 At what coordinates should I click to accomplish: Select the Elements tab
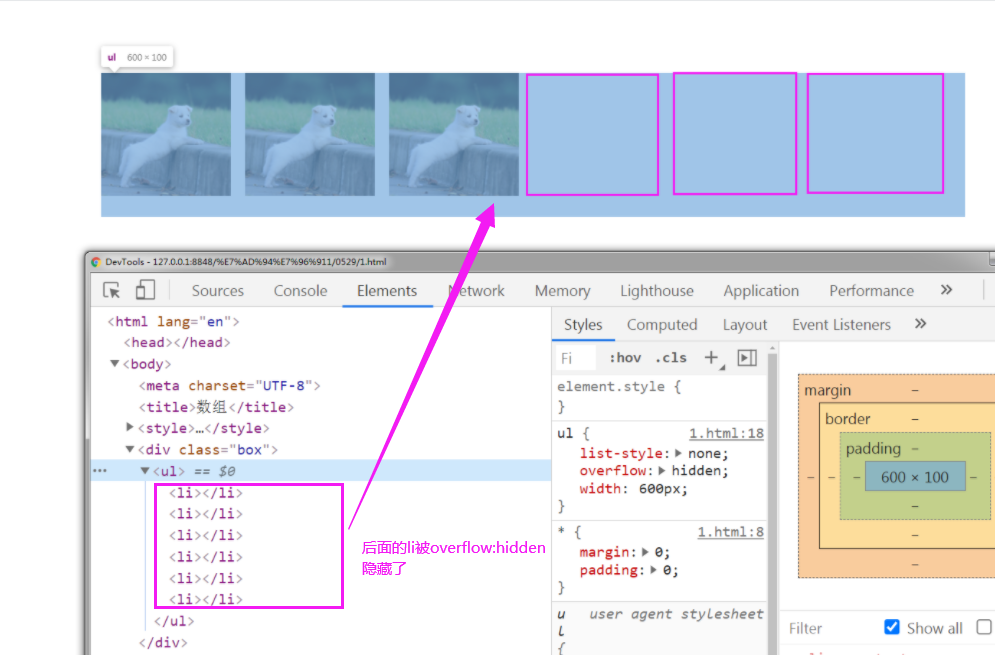[x=387, y=291]
